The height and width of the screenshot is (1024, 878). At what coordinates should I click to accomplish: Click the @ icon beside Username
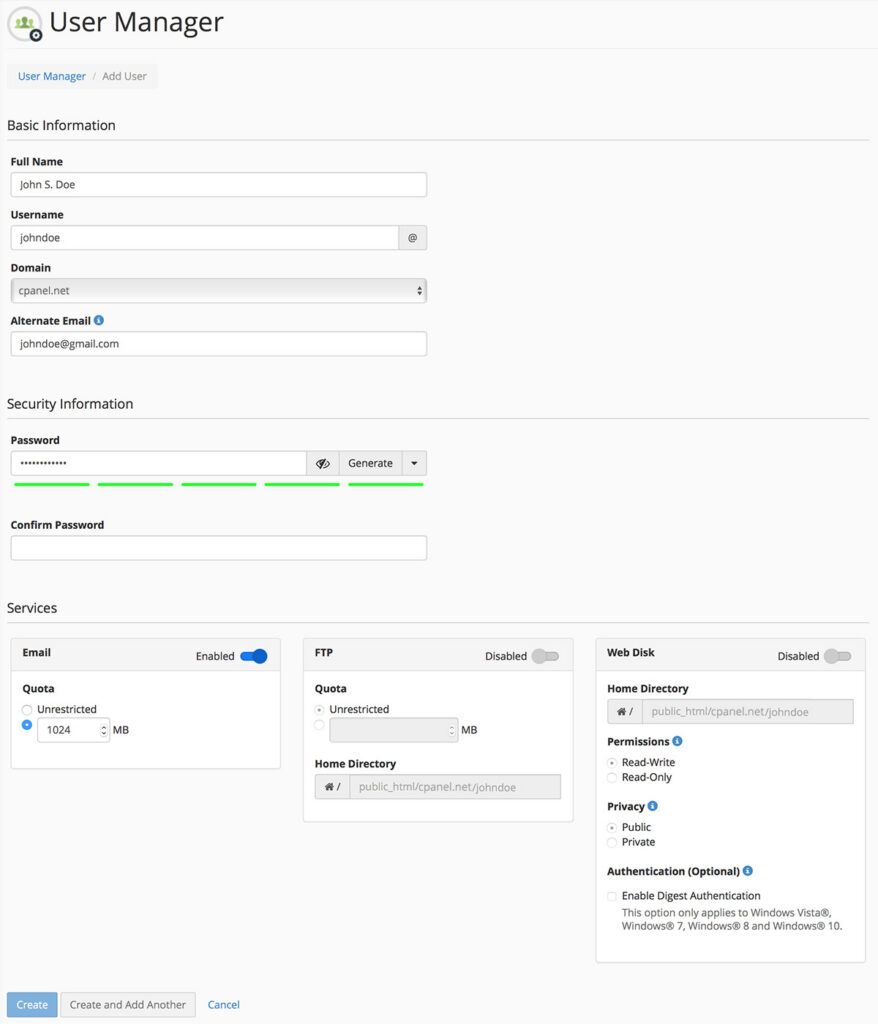(412, 238)
